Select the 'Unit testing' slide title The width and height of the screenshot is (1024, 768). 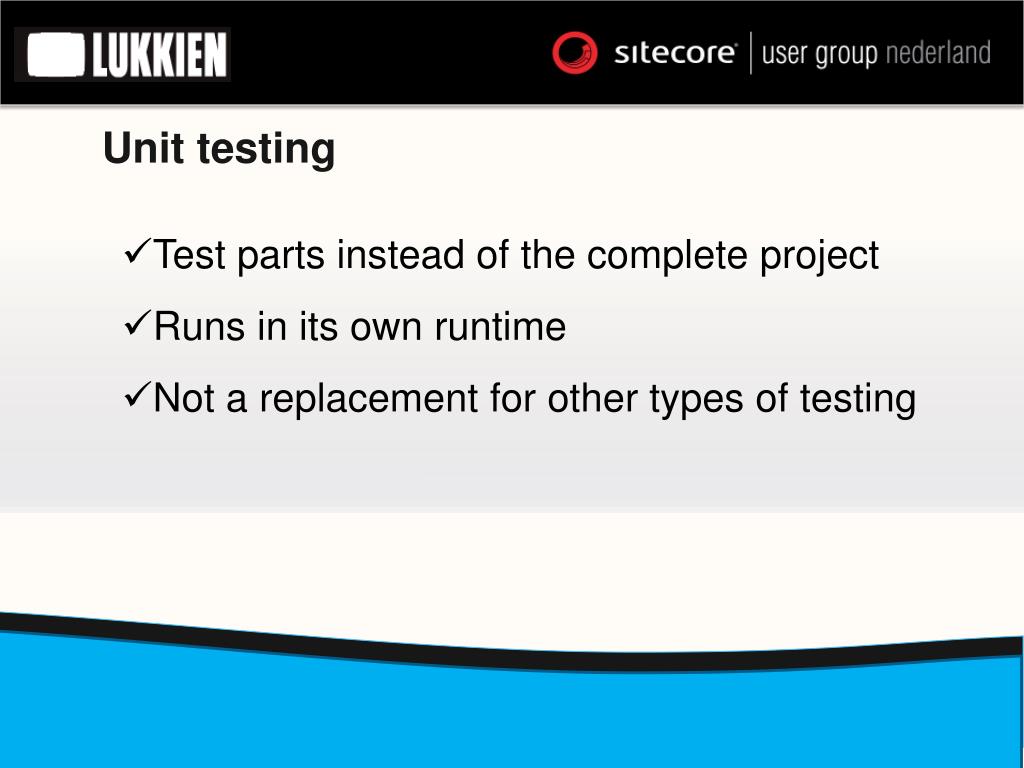click(219, 149)
